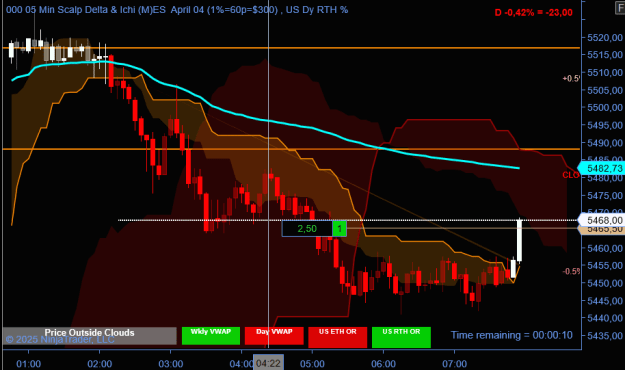Click the 02:00 time axis label
Image resolution: width=625 pixels, height=370 pixels.
click(x=100, y=364)
